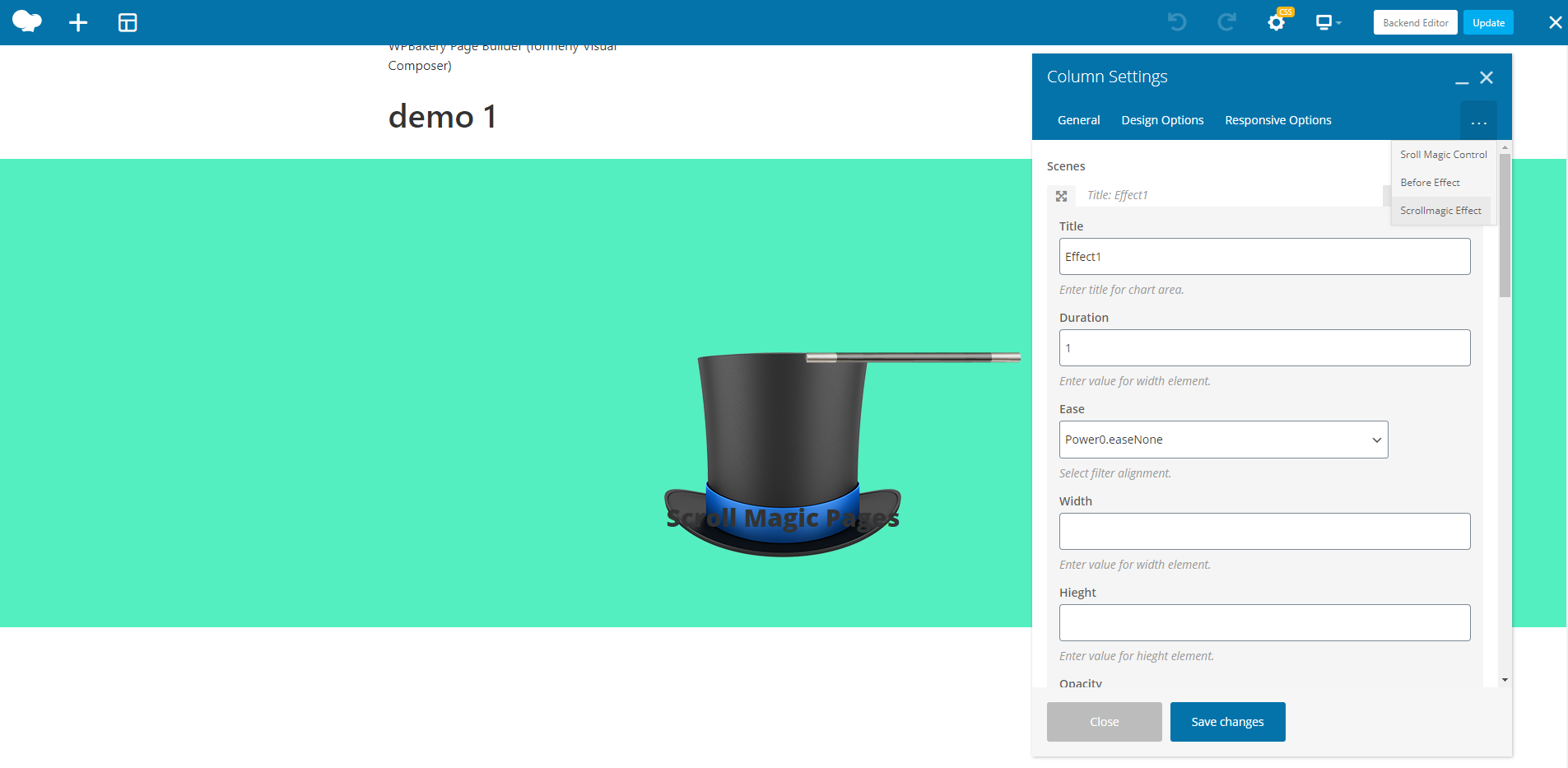Click the Width input field
The image size is (1568, 768).
click(1264, 532)
